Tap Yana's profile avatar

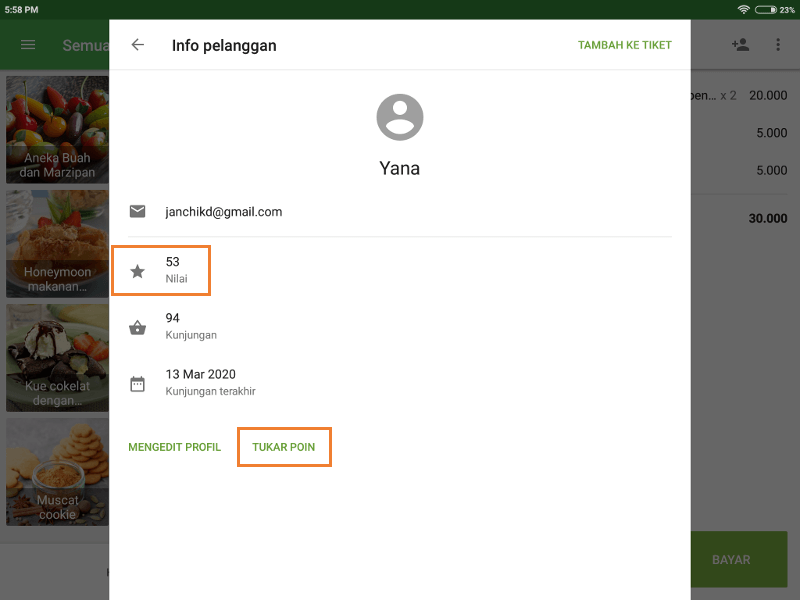[x=400, y=116]
